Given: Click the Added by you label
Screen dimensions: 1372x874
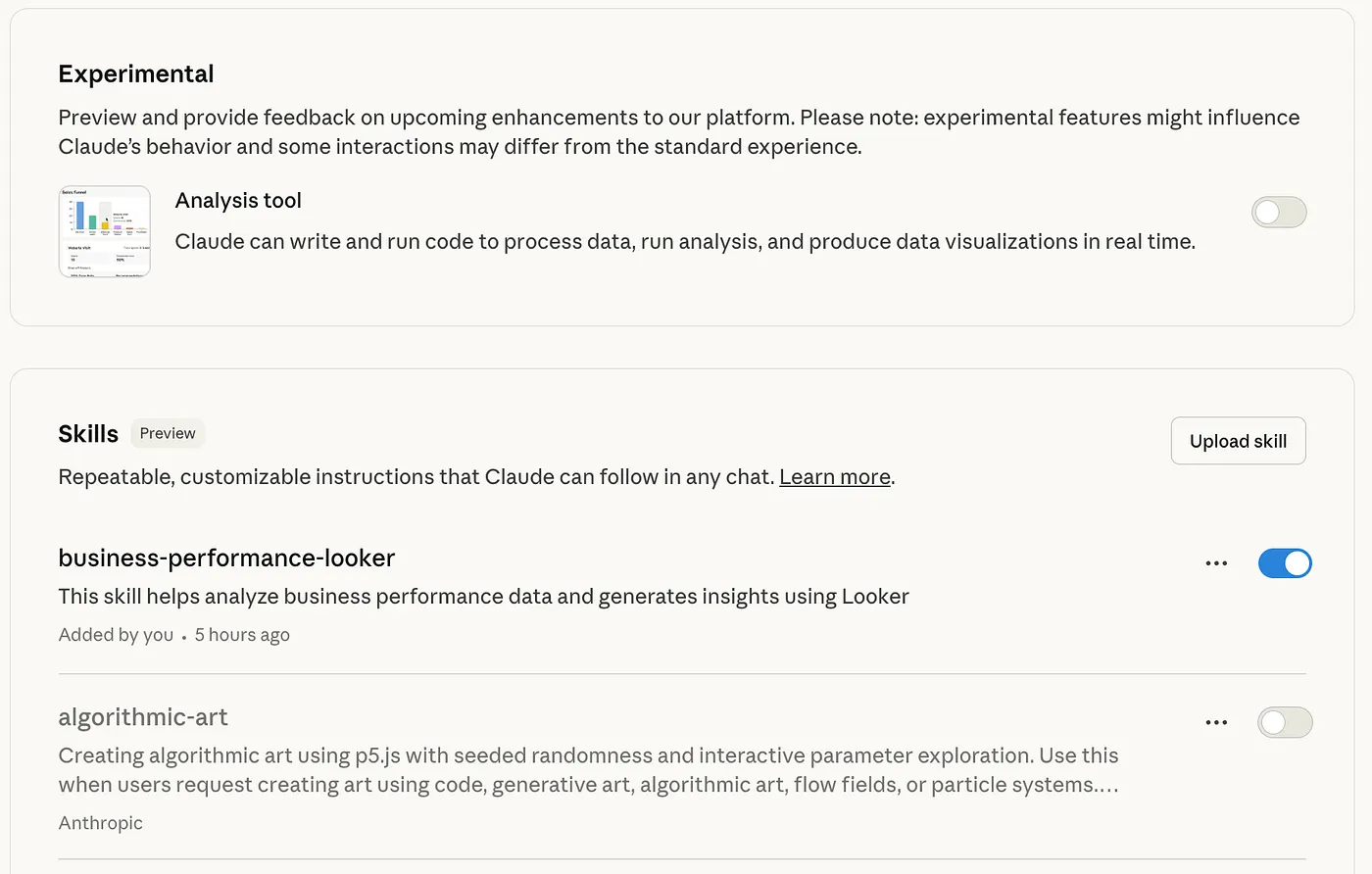Looking at the screenshot, I should 116,634.
